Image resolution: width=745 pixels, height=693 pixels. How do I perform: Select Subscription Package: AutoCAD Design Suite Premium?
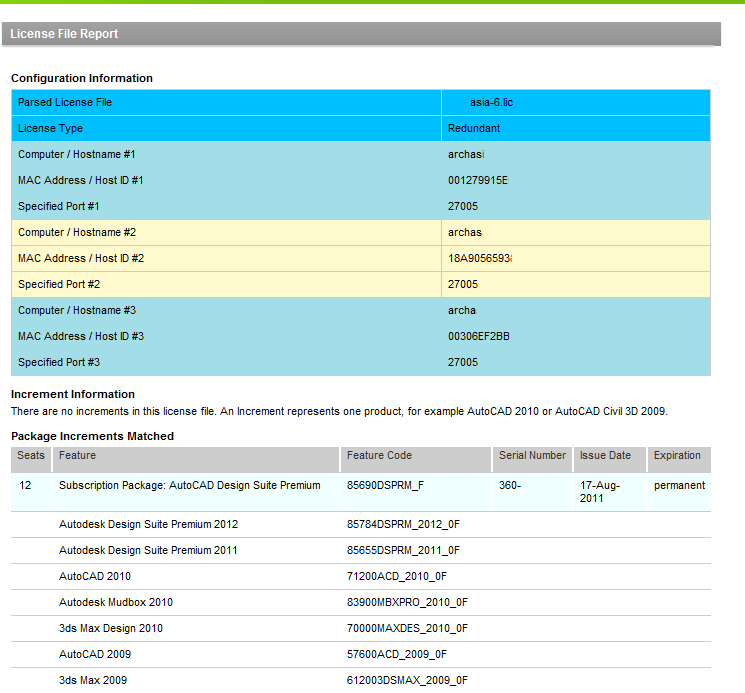[x=190, y=485]
